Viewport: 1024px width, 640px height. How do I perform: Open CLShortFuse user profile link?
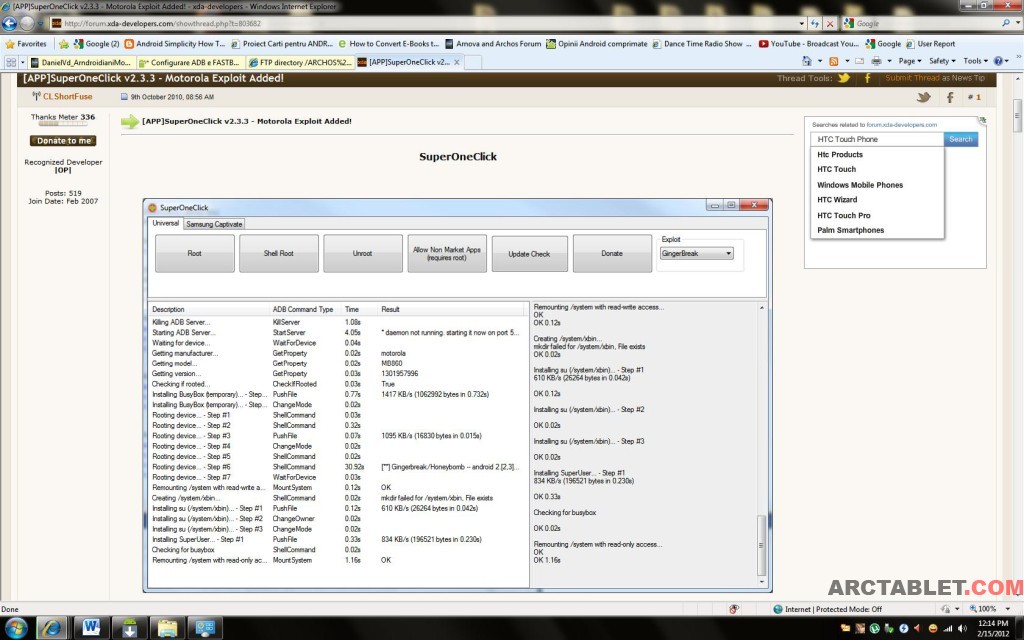click(67, 97)
